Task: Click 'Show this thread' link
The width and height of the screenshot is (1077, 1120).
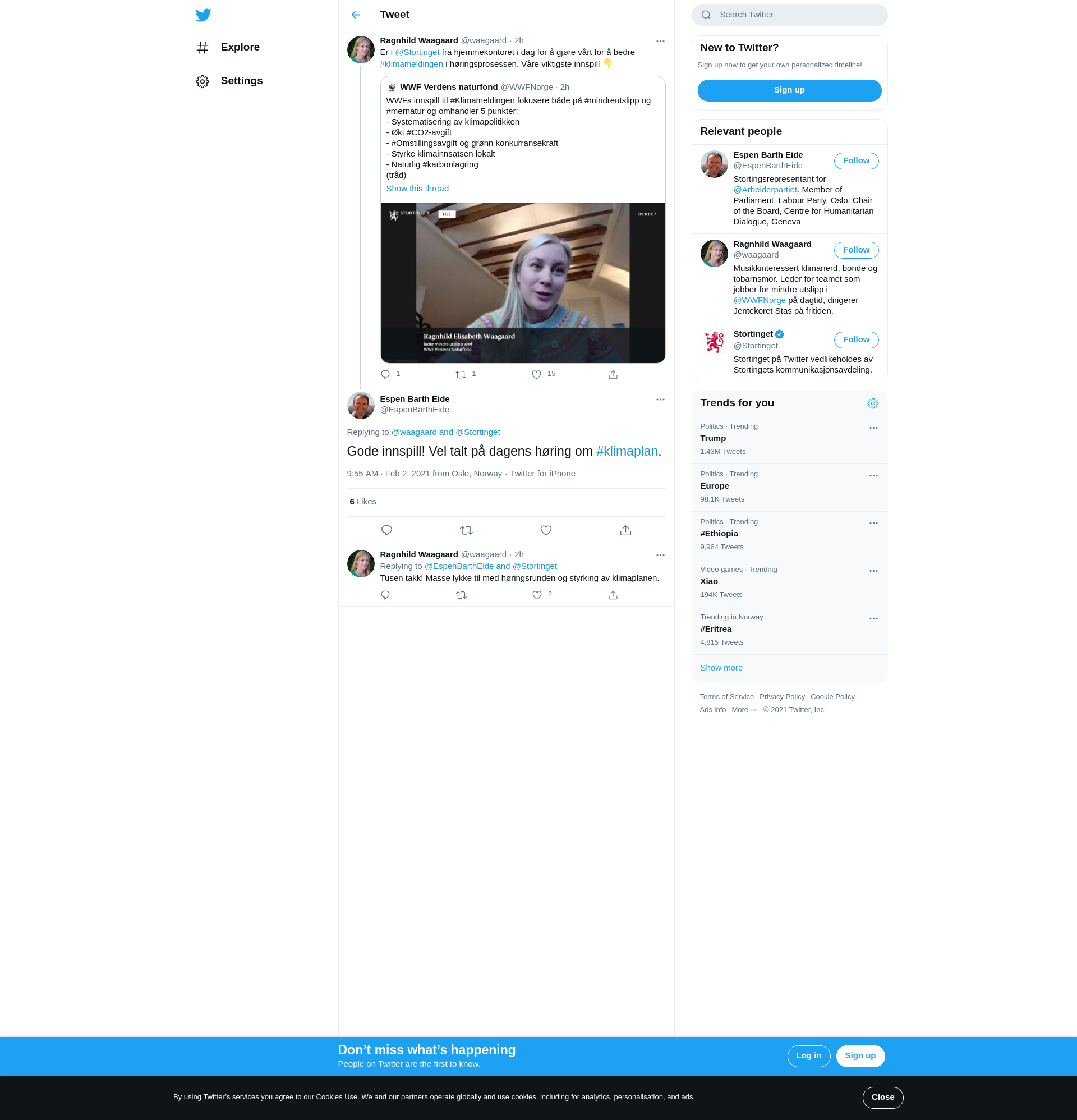Action: 417,189
